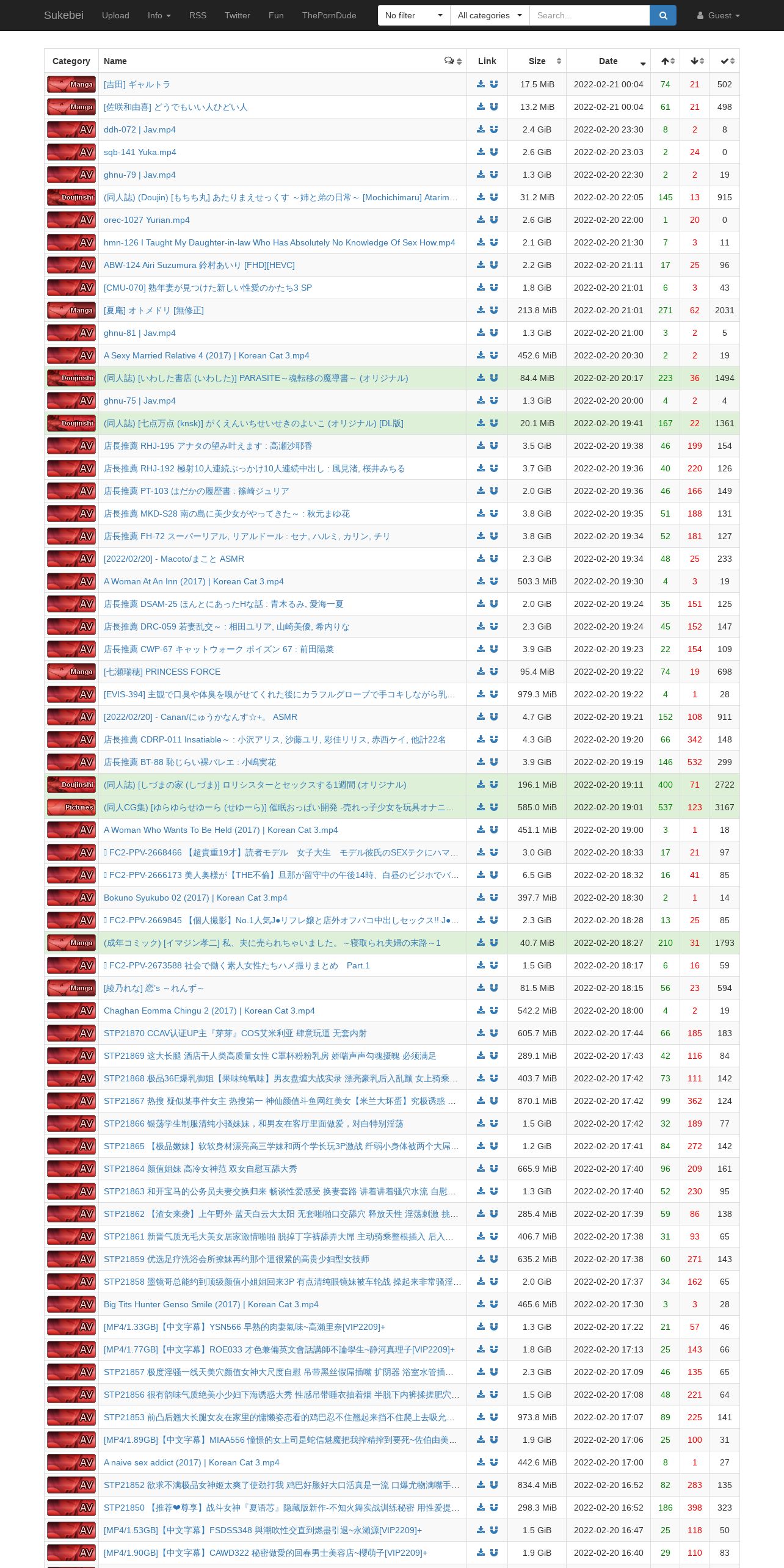Sort by leechers down-arrow column
Screen dimensions: 784x1568
click(x=695, y=61)
